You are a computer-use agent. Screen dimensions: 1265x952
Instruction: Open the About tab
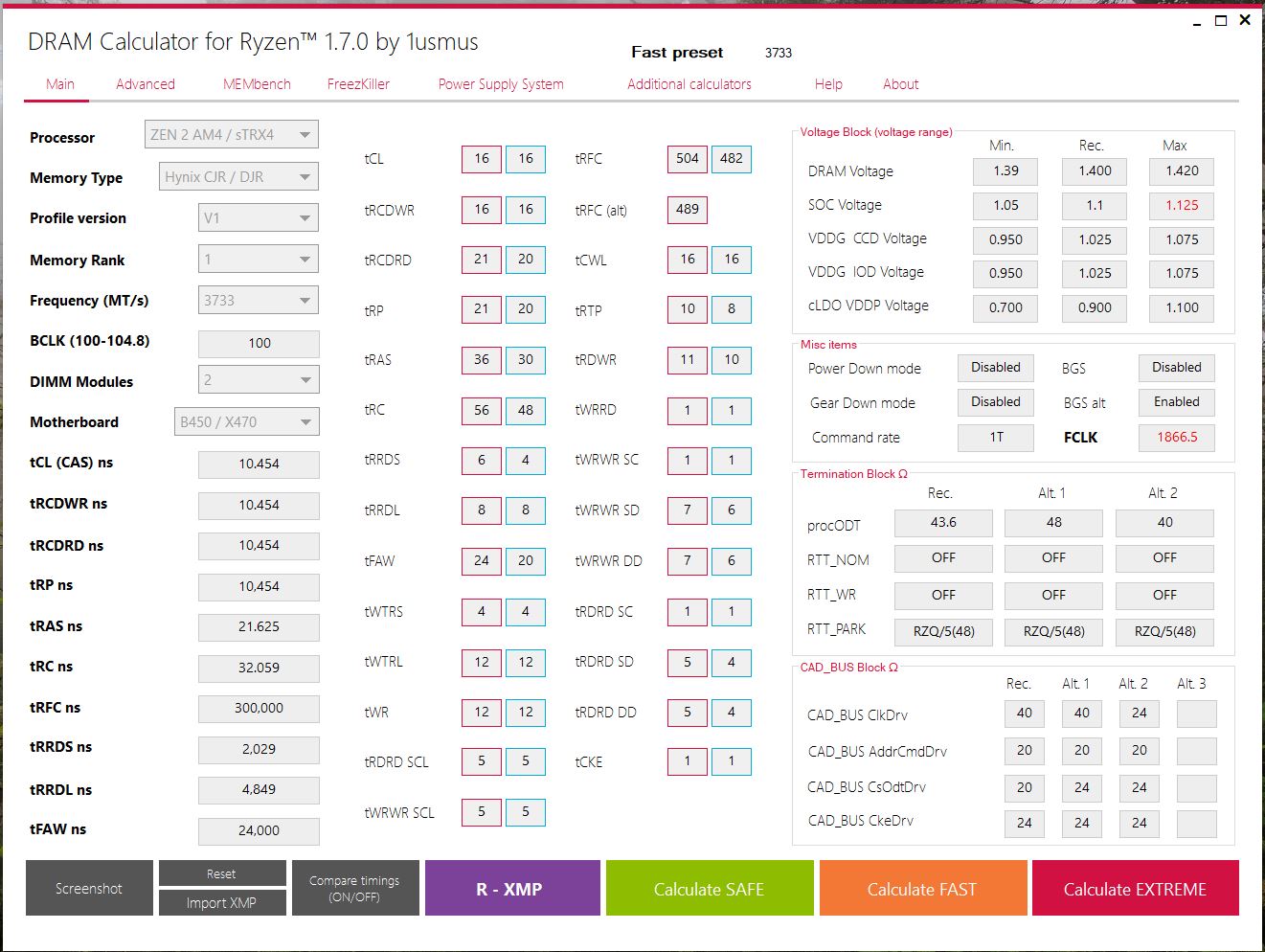(900, 84)
